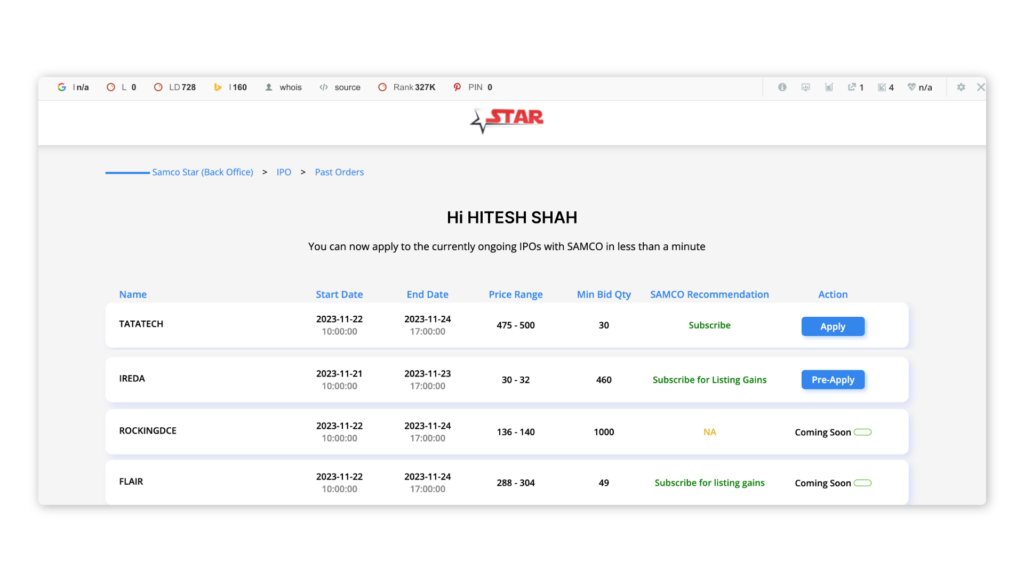Click the Google index icon in SEO toolbar
This screenshot has height=576, width=1024.
[x=62, y=87]
